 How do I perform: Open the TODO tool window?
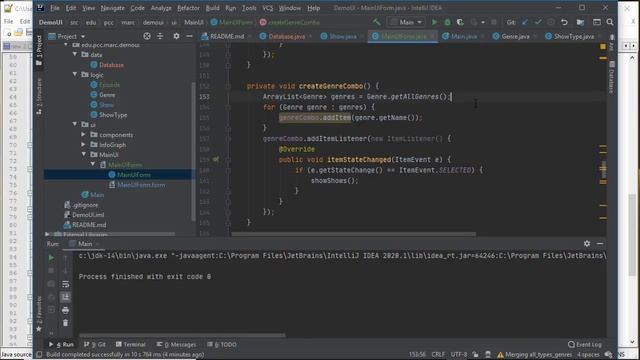click(222, 344)
